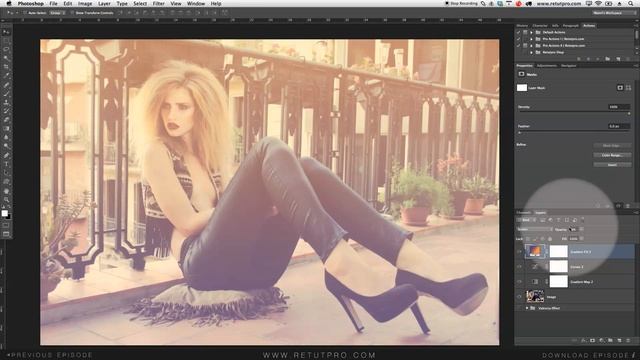Select the Crop tool

pos(6,66)
